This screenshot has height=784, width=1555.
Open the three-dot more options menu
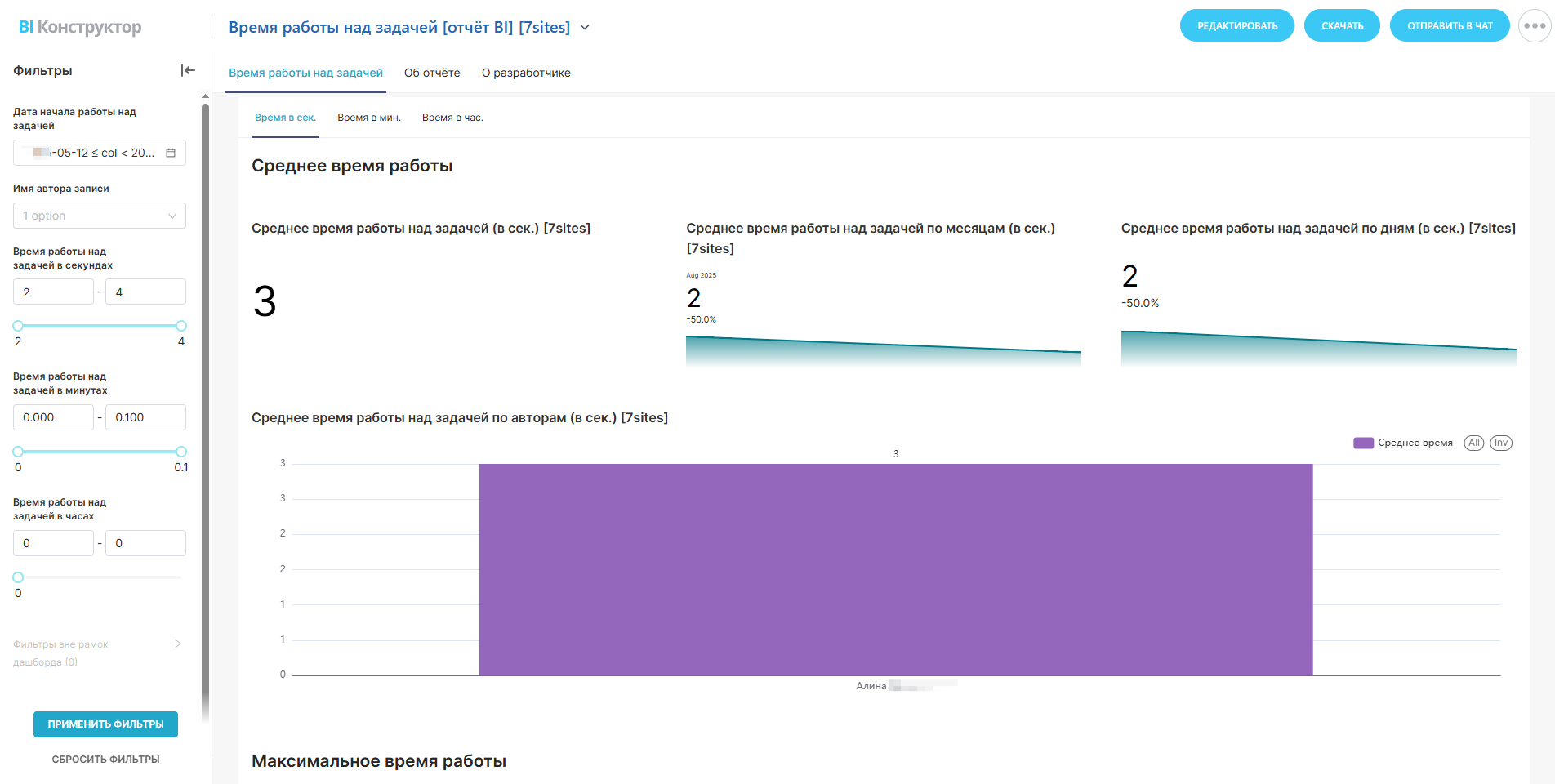point(1534,26)
